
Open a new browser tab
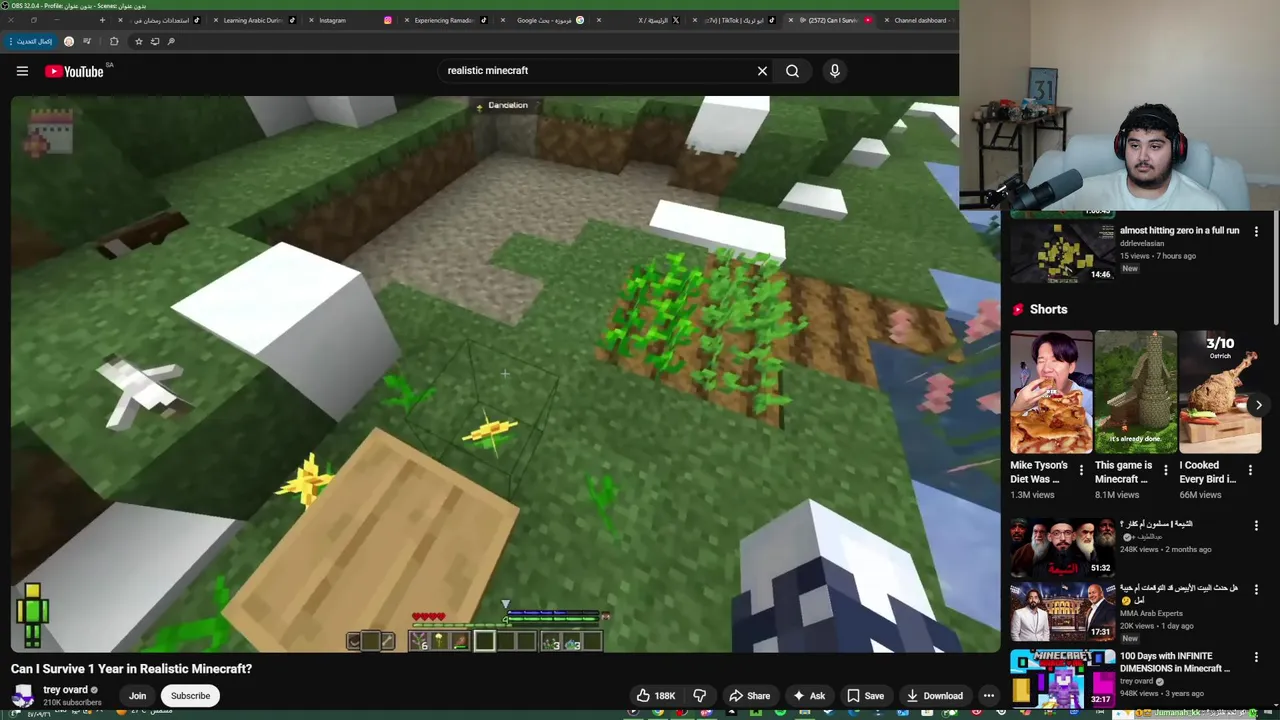(x=102, y=20)
